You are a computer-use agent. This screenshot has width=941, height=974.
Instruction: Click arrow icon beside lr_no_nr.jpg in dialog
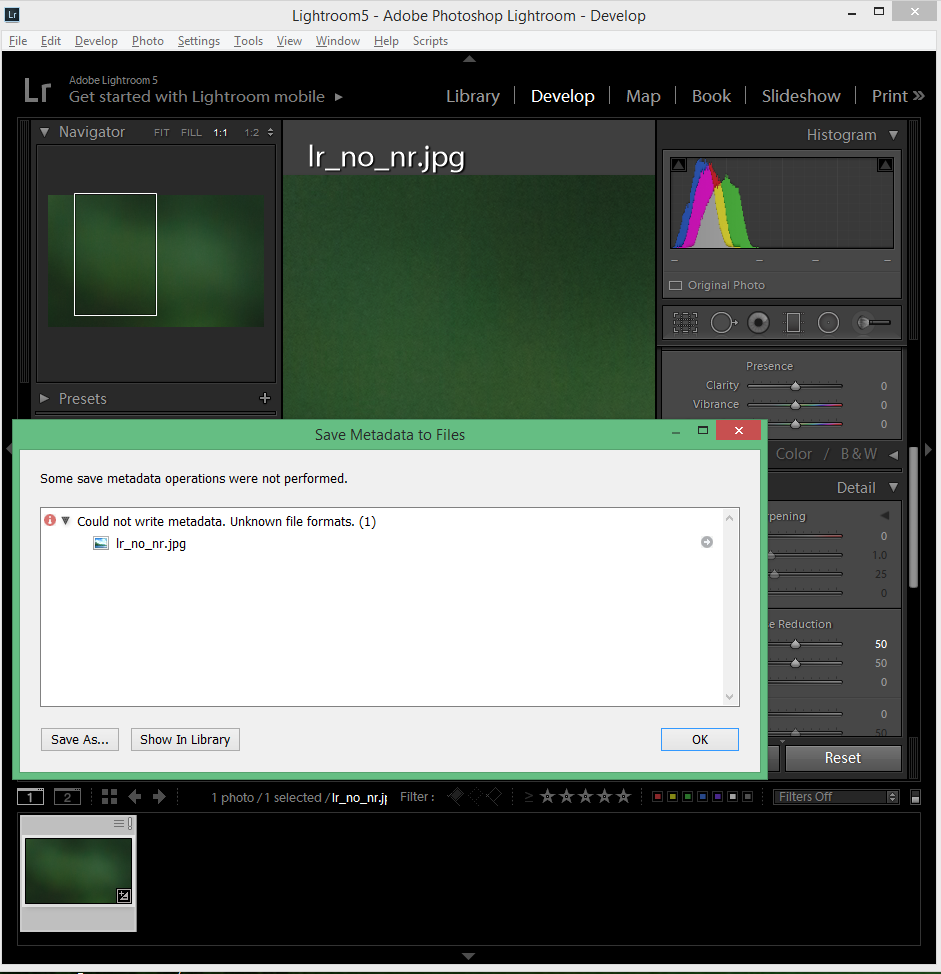tap(707, 542)
